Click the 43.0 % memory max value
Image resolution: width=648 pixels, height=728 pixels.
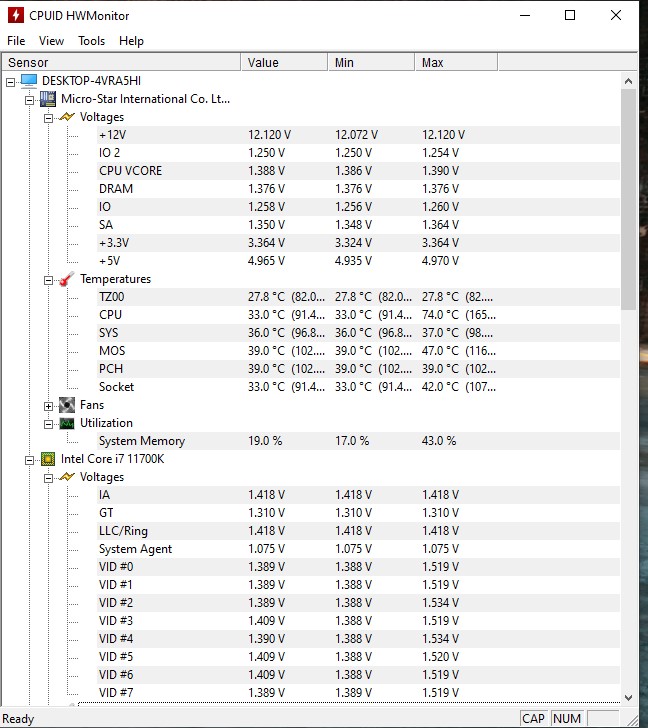pos(439,441)
